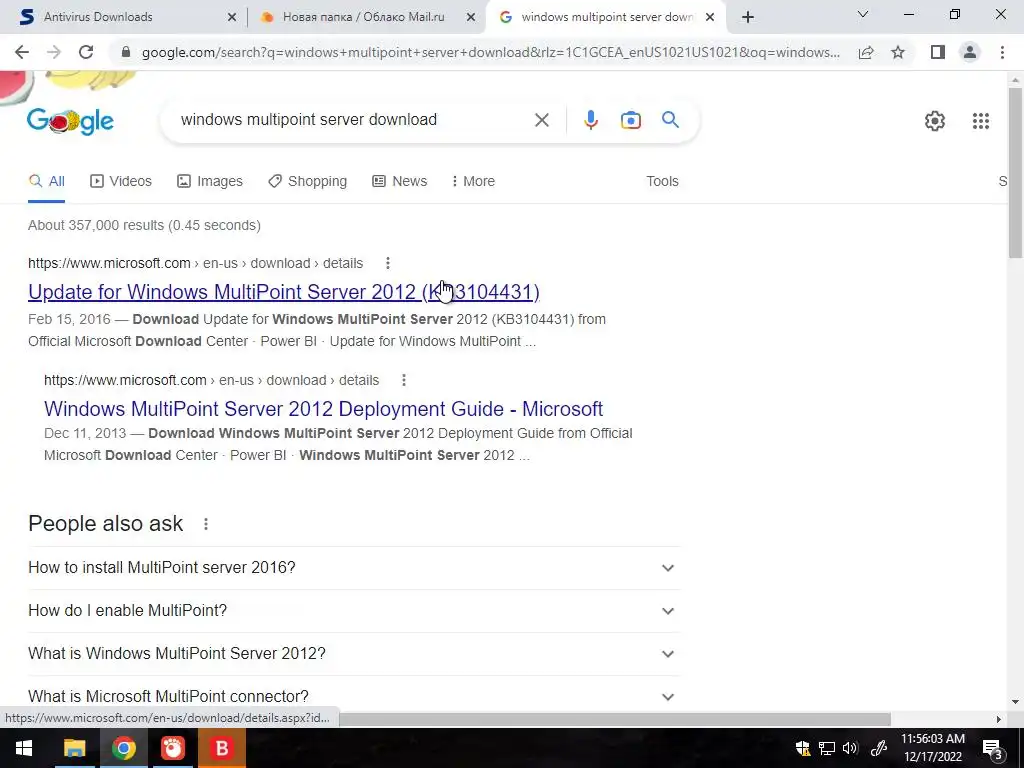Viewport: 1024px width, 768px height.
Task: Open the search Tools options
Action: click(662, 182)
